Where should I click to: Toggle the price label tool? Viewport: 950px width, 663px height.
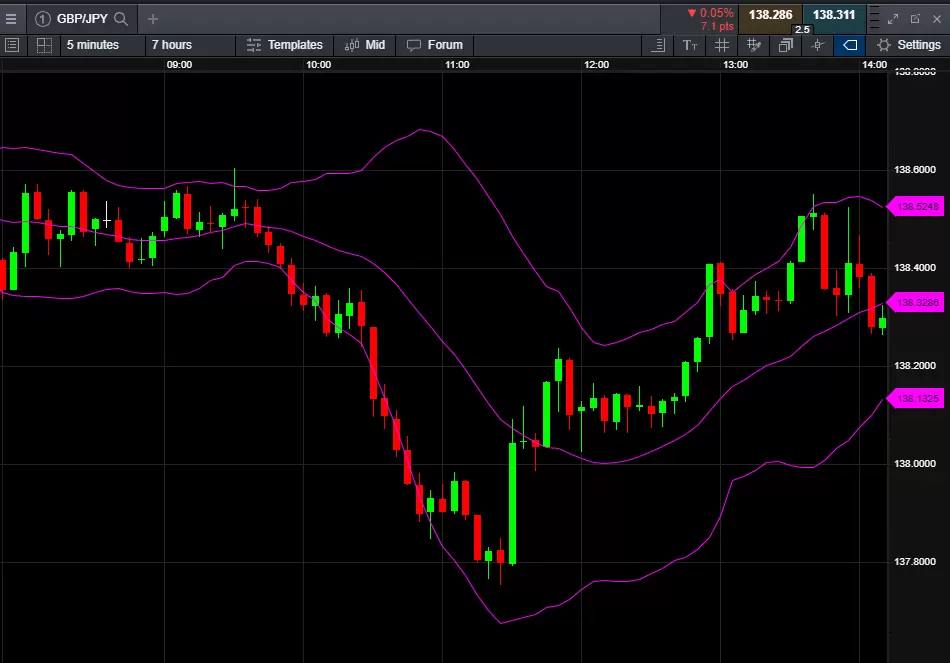[848, 45]
